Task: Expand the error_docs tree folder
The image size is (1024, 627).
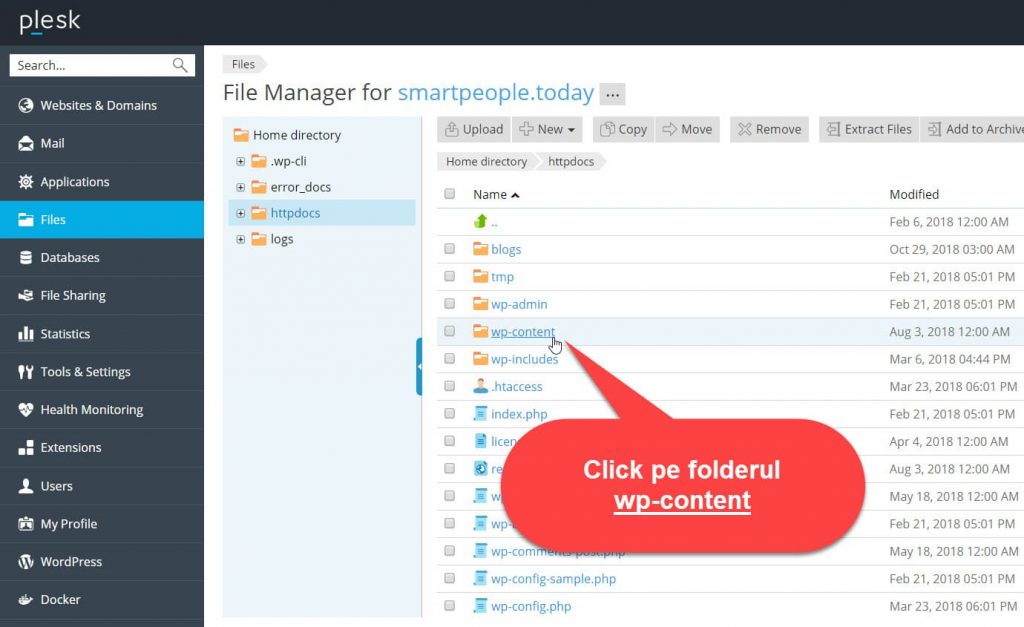Action: pos(240,187)
